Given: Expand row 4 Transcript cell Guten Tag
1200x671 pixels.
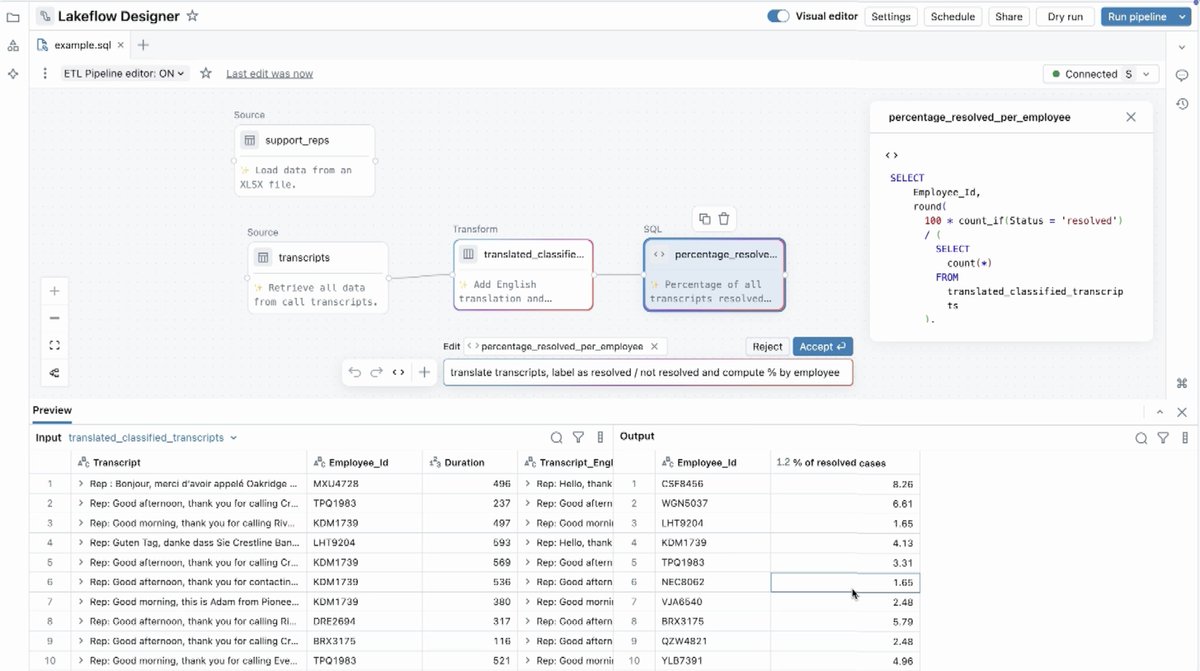Looking at the screenshot, I should [81, 543].
